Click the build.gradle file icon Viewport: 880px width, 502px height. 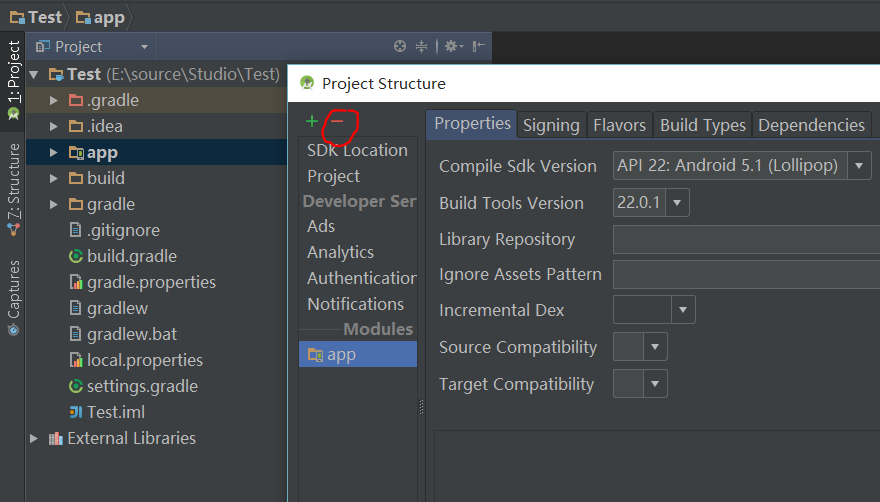[x=76, y=257]
